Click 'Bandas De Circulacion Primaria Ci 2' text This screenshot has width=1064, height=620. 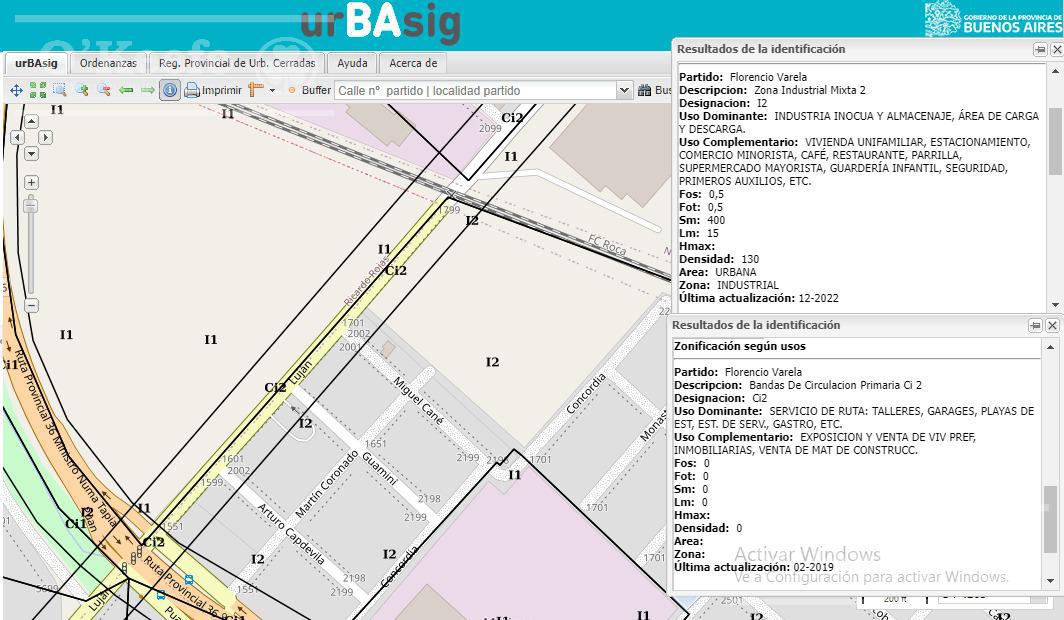click(835, 385)
